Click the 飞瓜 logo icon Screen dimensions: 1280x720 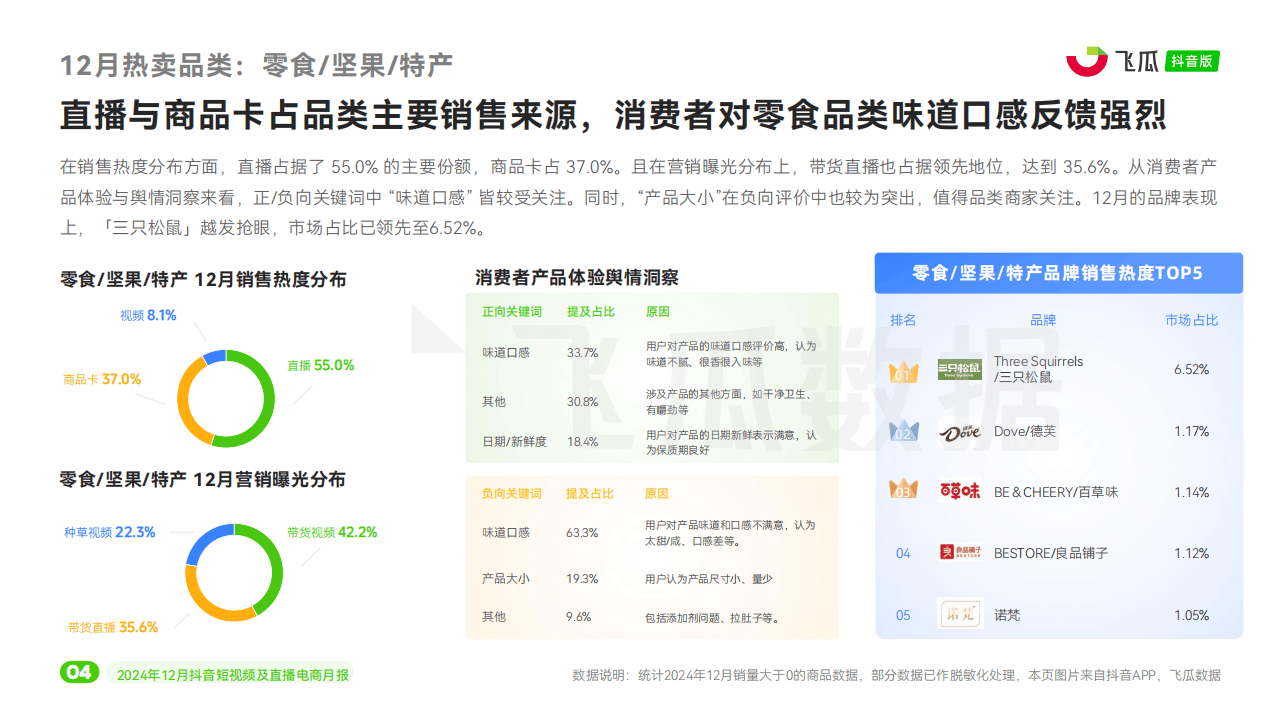pyautogui.click(x=1087, y=61)
